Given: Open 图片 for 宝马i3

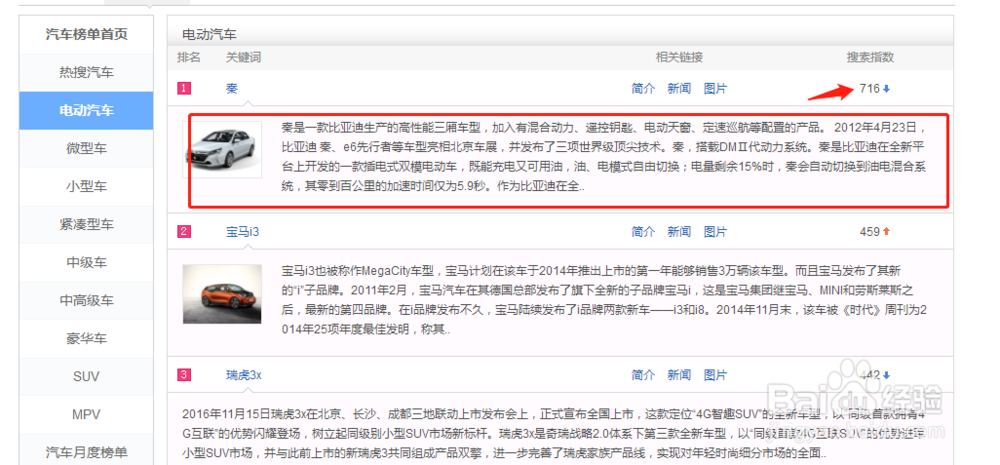Looking at the screenshot, I should tap(715, 232).
